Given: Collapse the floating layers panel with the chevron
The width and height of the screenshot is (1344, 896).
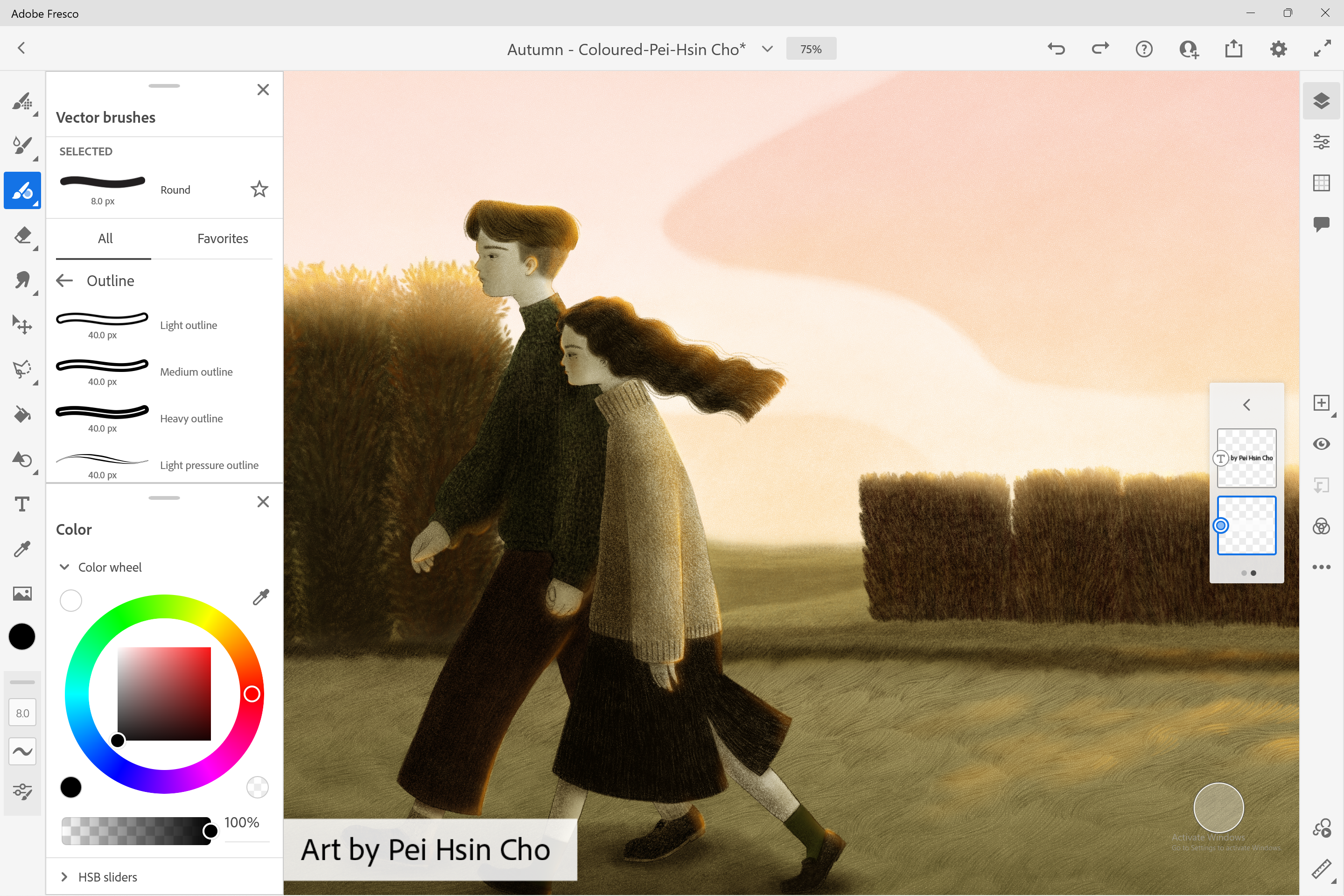Looking at the screenshot, I should point(1246,405).
